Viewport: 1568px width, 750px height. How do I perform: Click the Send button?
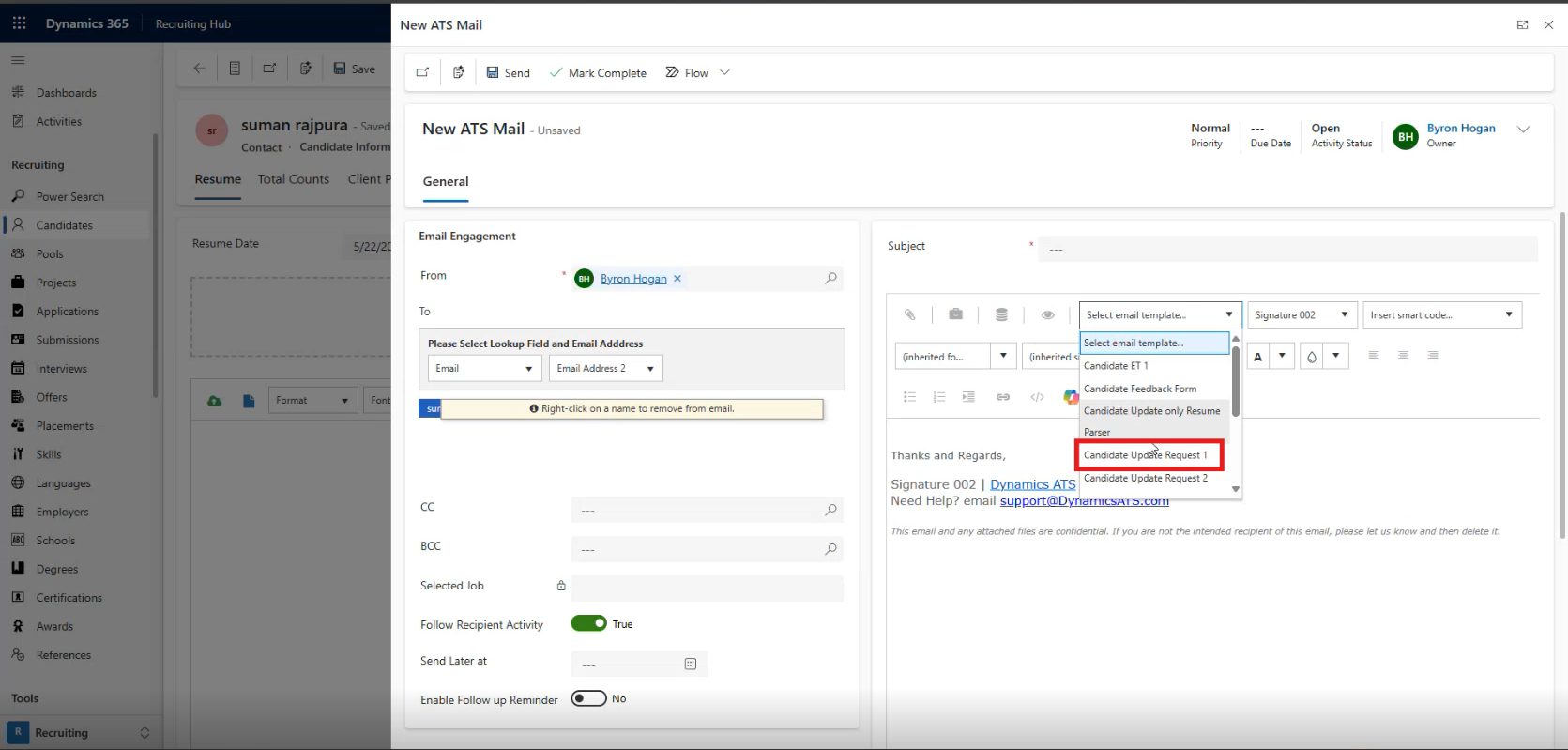508,72
